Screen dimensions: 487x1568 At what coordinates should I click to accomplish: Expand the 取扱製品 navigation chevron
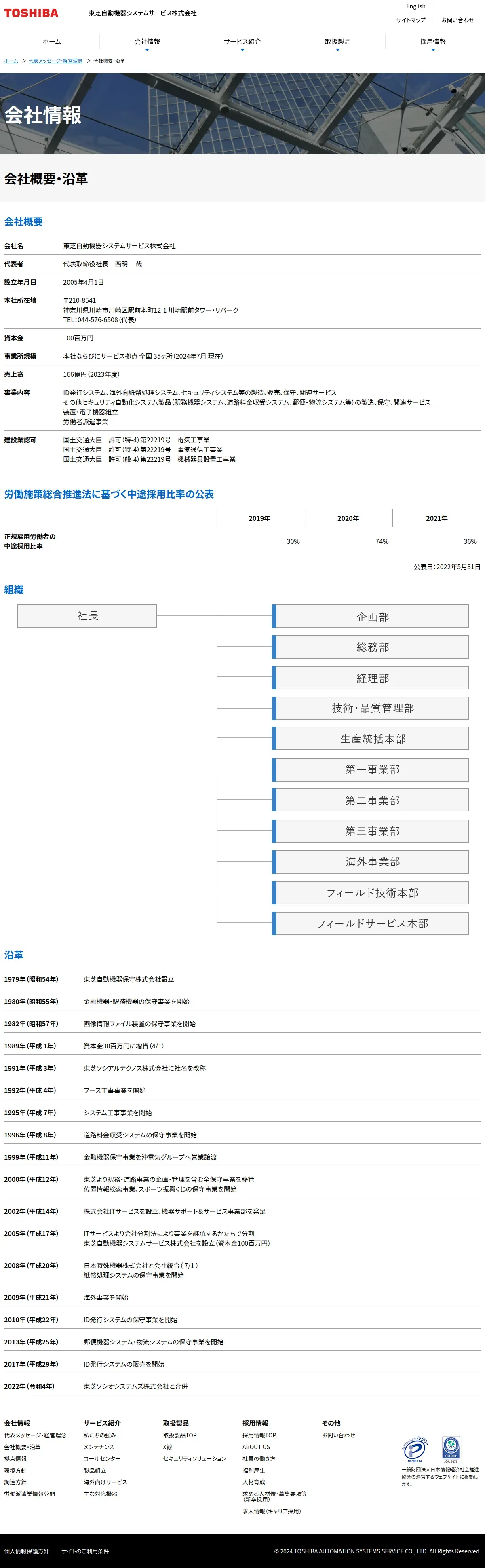point(338,50)
